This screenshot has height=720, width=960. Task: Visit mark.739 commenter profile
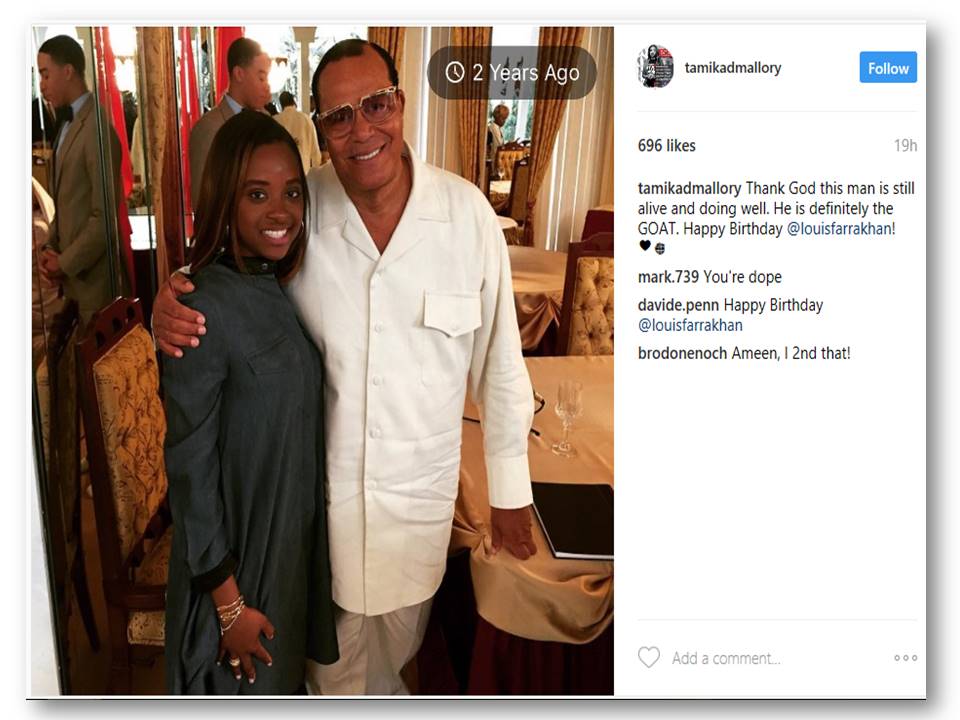[x=668, y=277]
